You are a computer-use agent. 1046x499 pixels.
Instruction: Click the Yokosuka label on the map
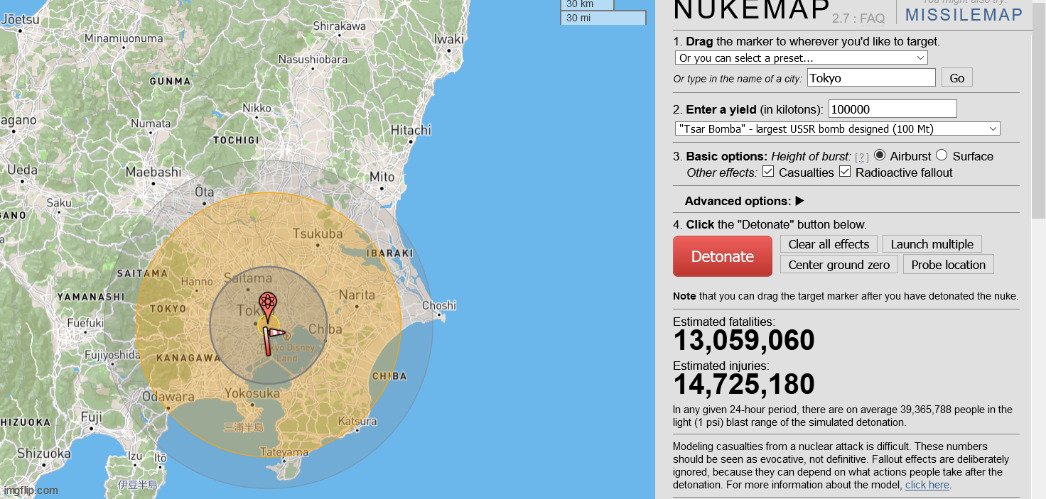[251, 392]
